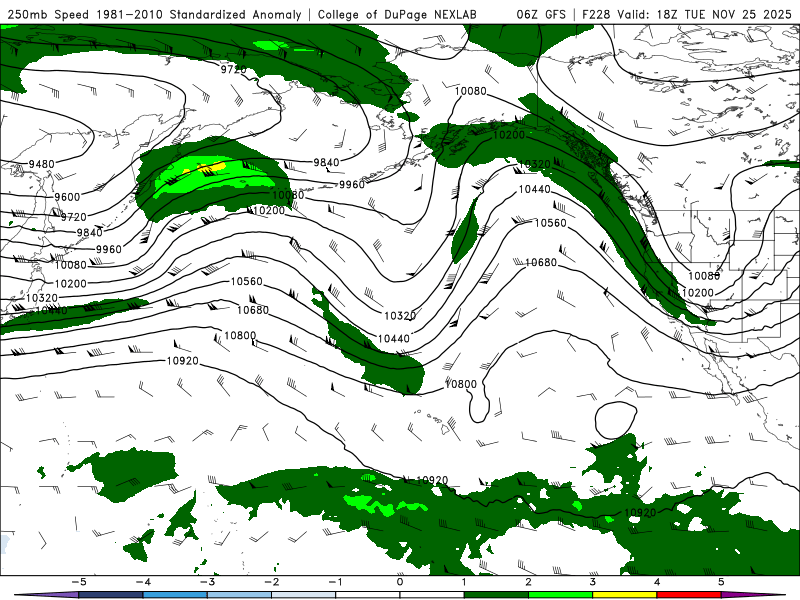This screenshot has width=800, height=600.
Task: Click the -1 tick label on the color bar
Action: tap(335, 582)
